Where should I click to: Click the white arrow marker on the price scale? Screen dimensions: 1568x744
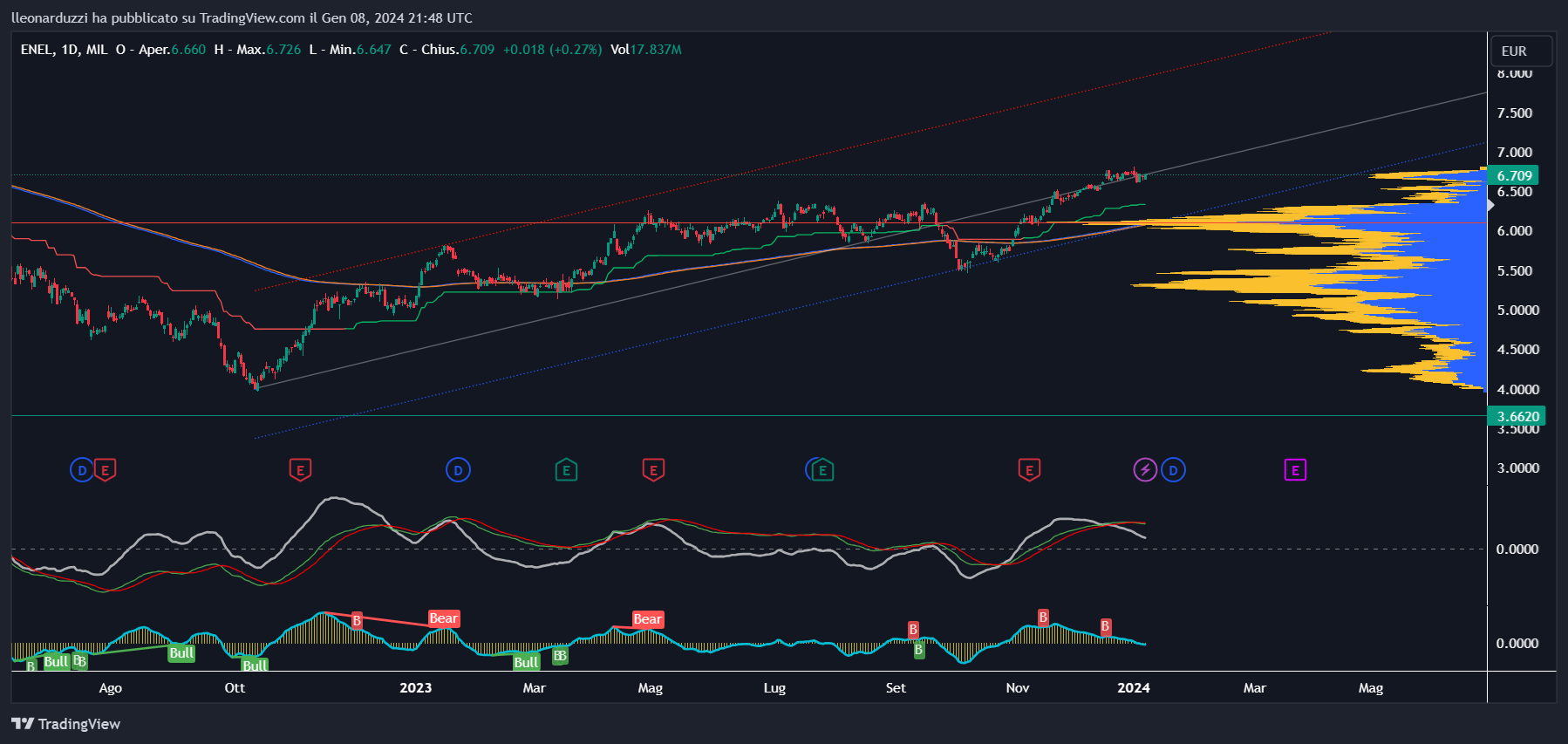pyautogui.click(x=1490, y=205)
